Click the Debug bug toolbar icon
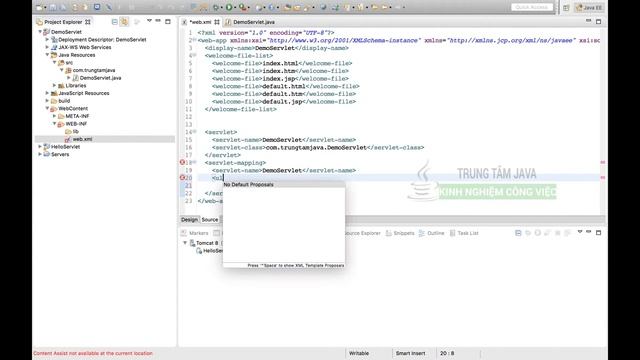Viewport: 640px width, 360px height. pos(216,7)
